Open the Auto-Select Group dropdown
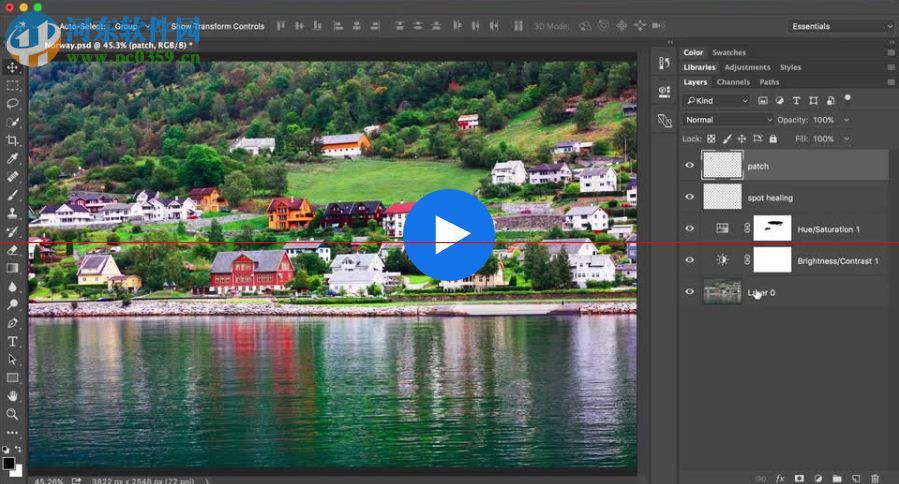The height and width of the screenshot is (484, 899). (x=131, y=26)
